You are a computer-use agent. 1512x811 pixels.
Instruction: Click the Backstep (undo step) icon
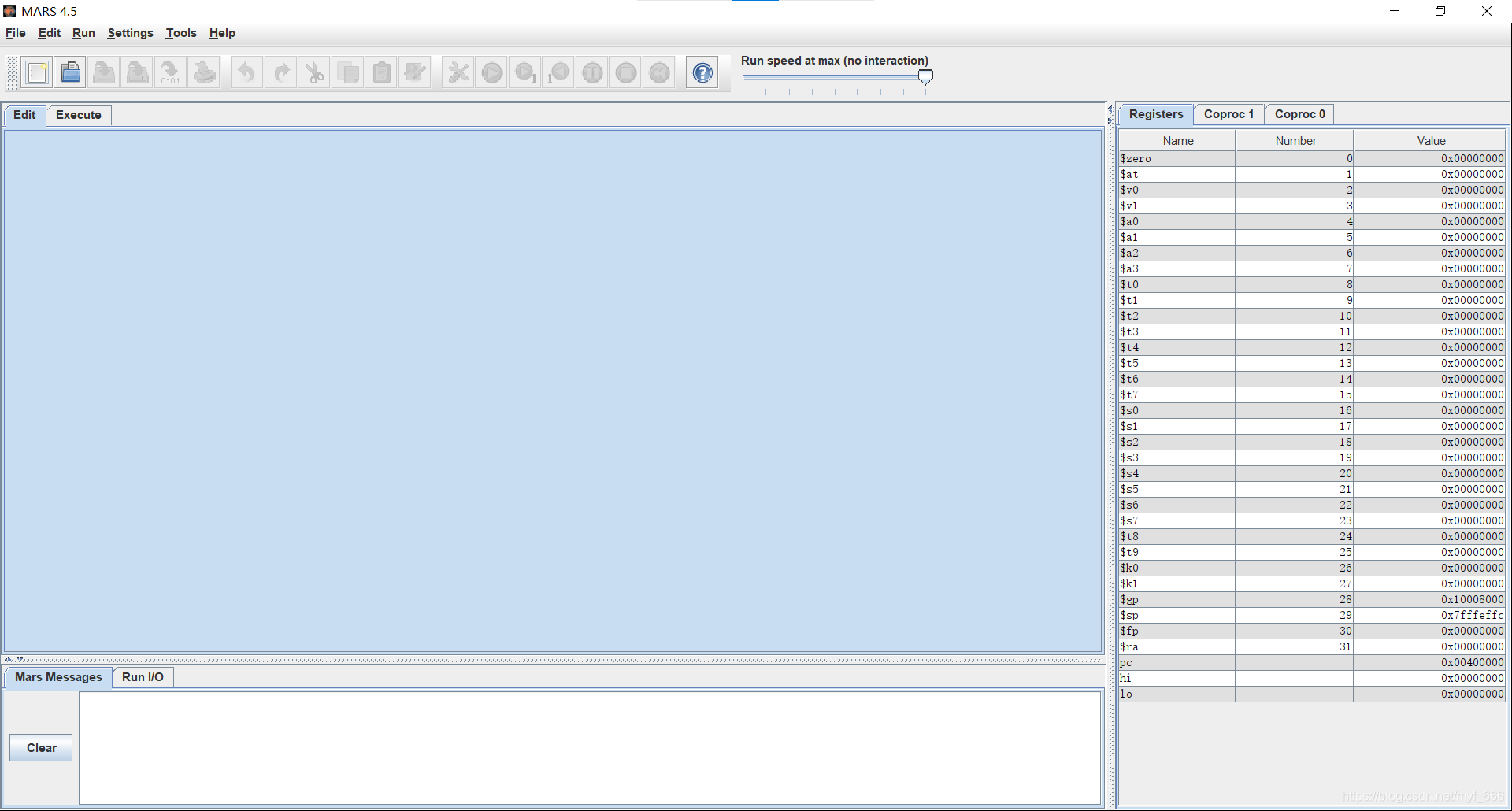click(x=559, y=73)
